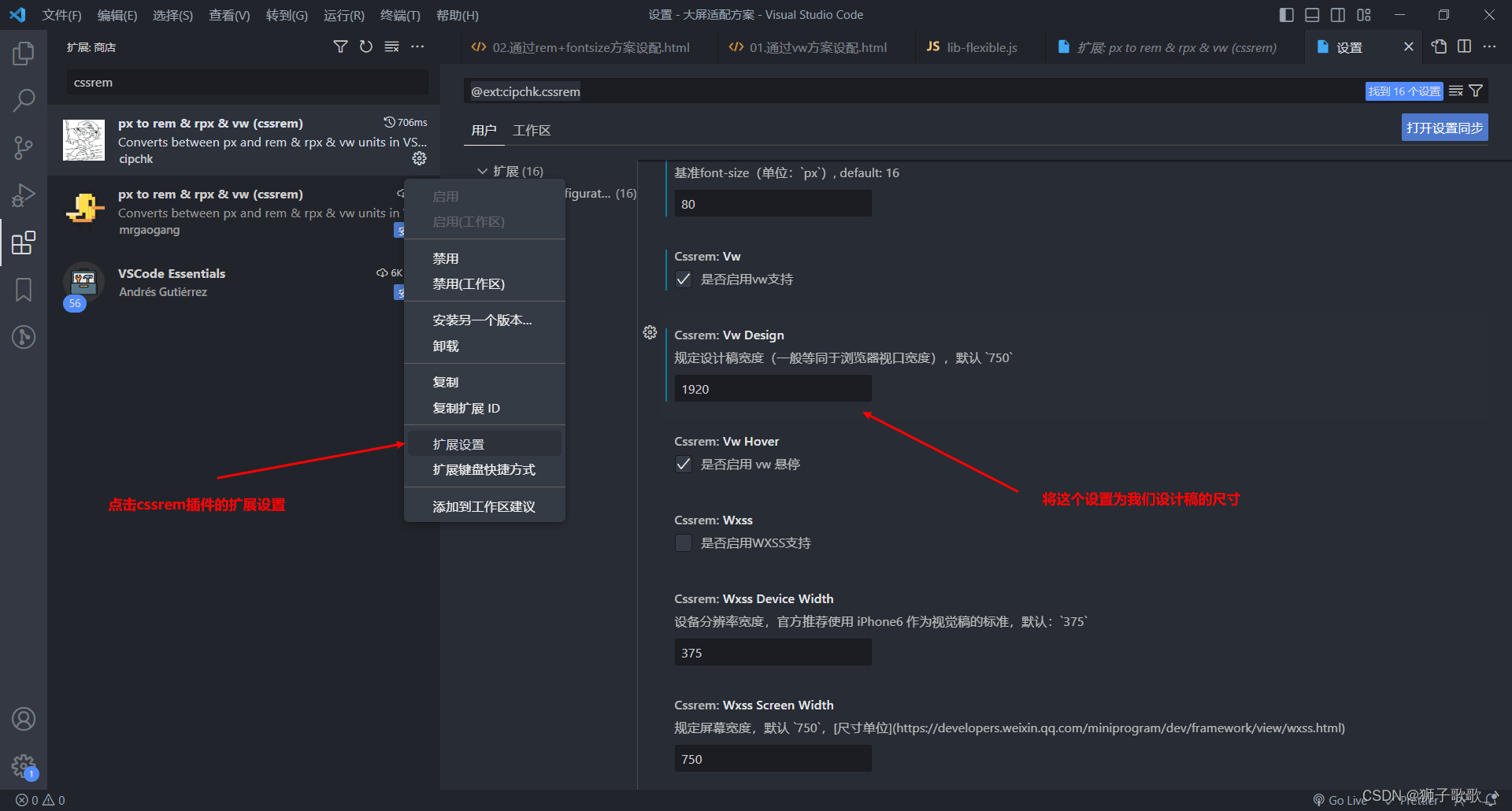Open Extensions view in activity bar
This screenshot has width=1512, height=811.
[24, 243]
